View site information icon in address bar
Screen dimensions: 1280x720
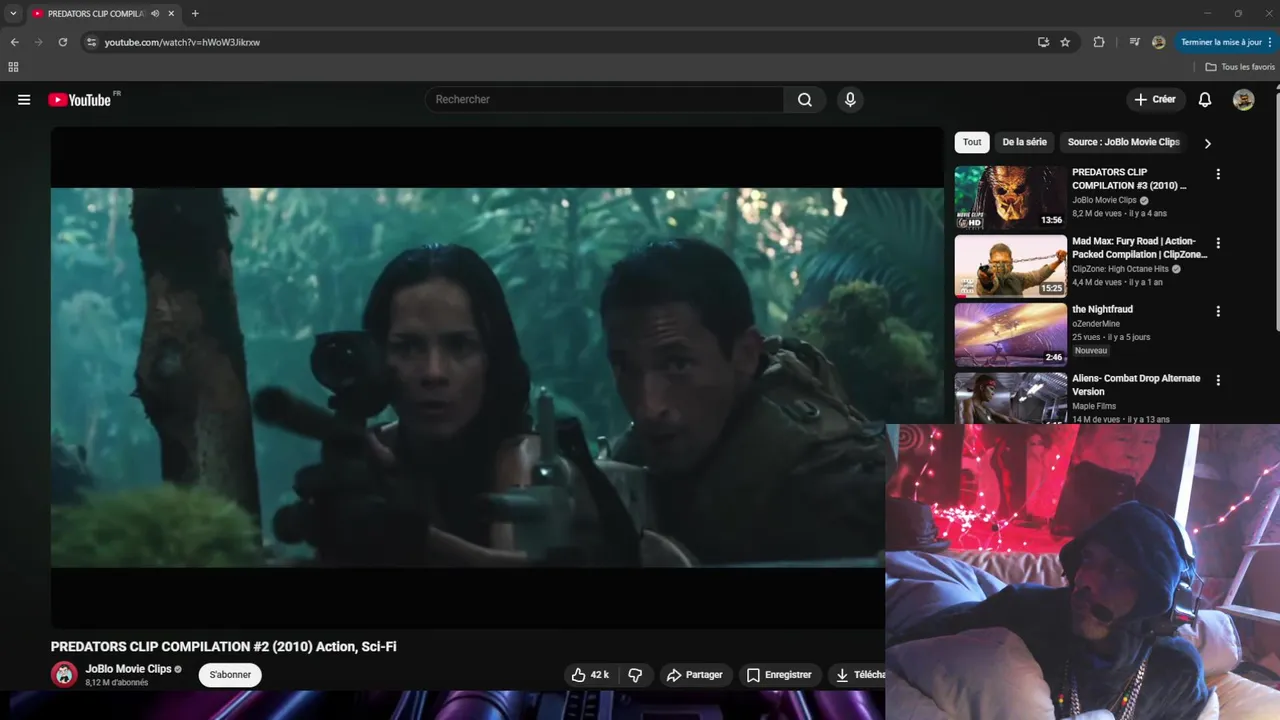pos(91,42)
